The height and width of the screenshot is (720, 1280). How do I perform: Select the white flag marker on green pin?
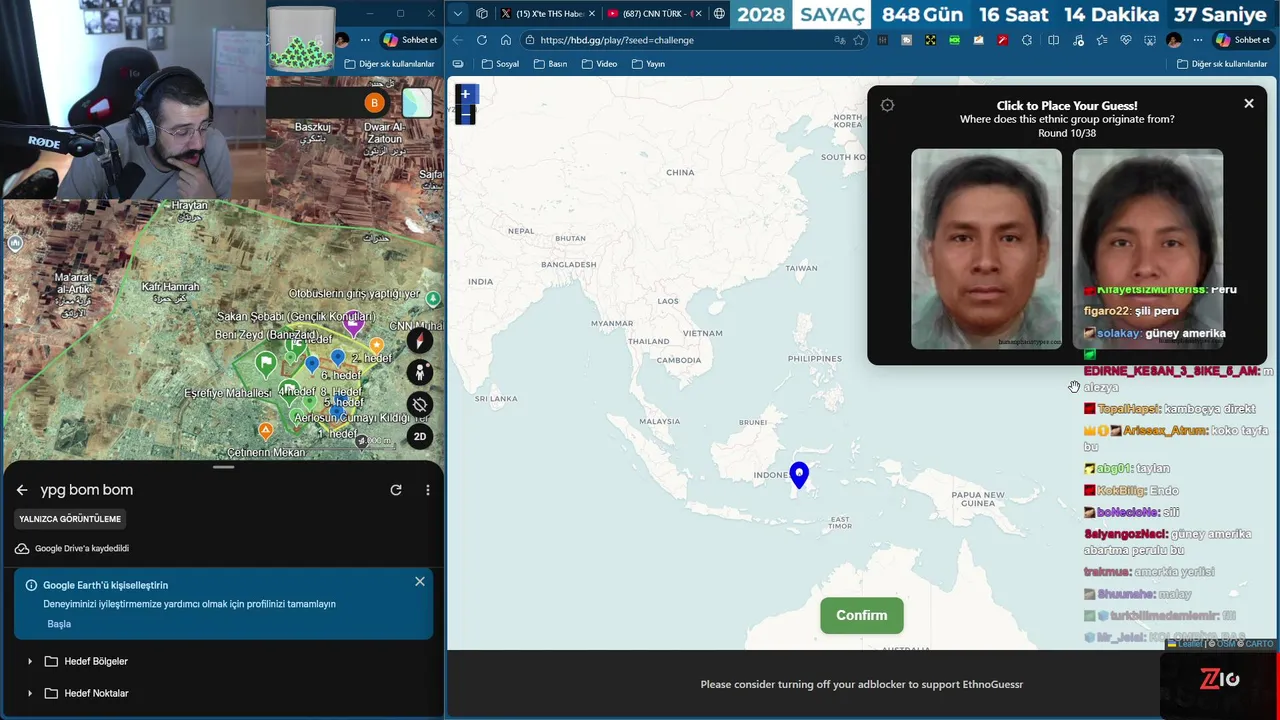pyautogui.click(x=265, y=363)
